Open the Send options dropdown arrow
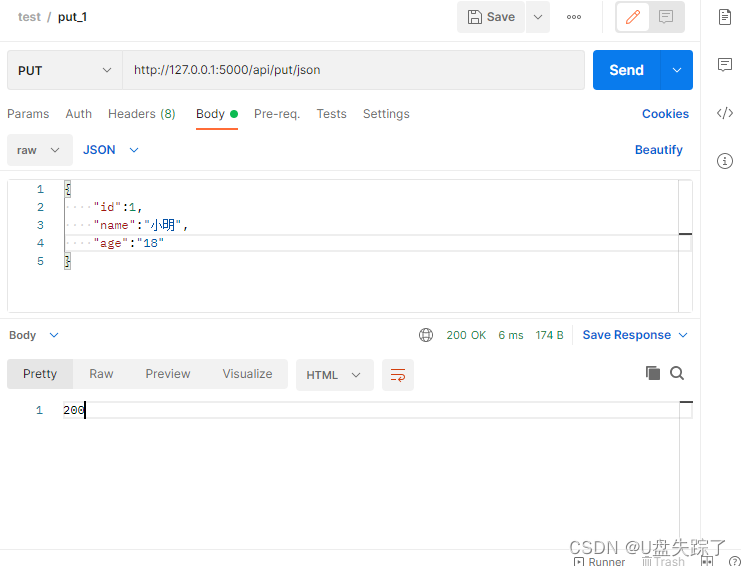Screen dimensions: 741x566 pyautogui.click(x=677, y=70)
